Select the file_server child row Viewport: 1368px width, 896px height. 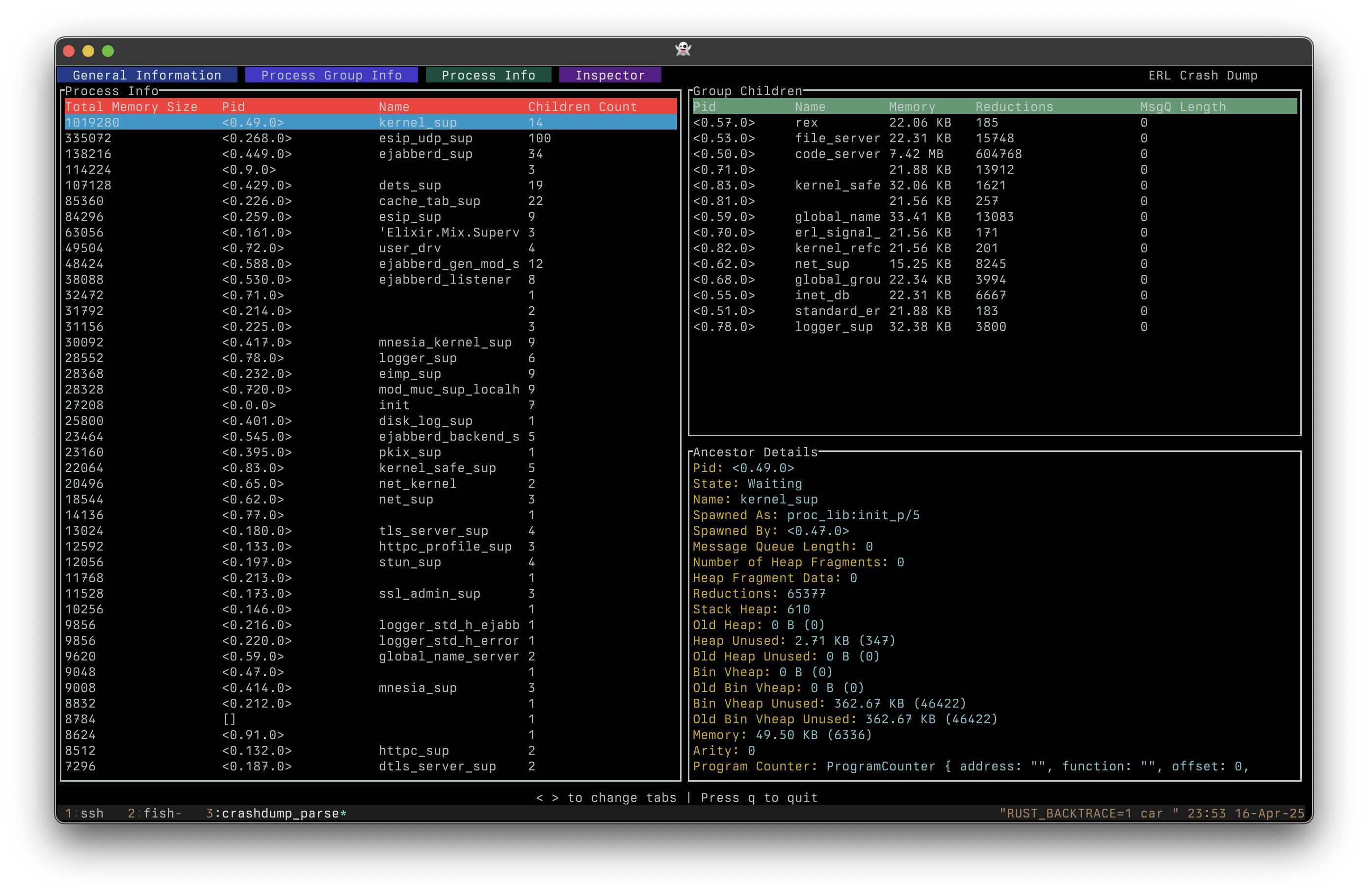point(837,138)
